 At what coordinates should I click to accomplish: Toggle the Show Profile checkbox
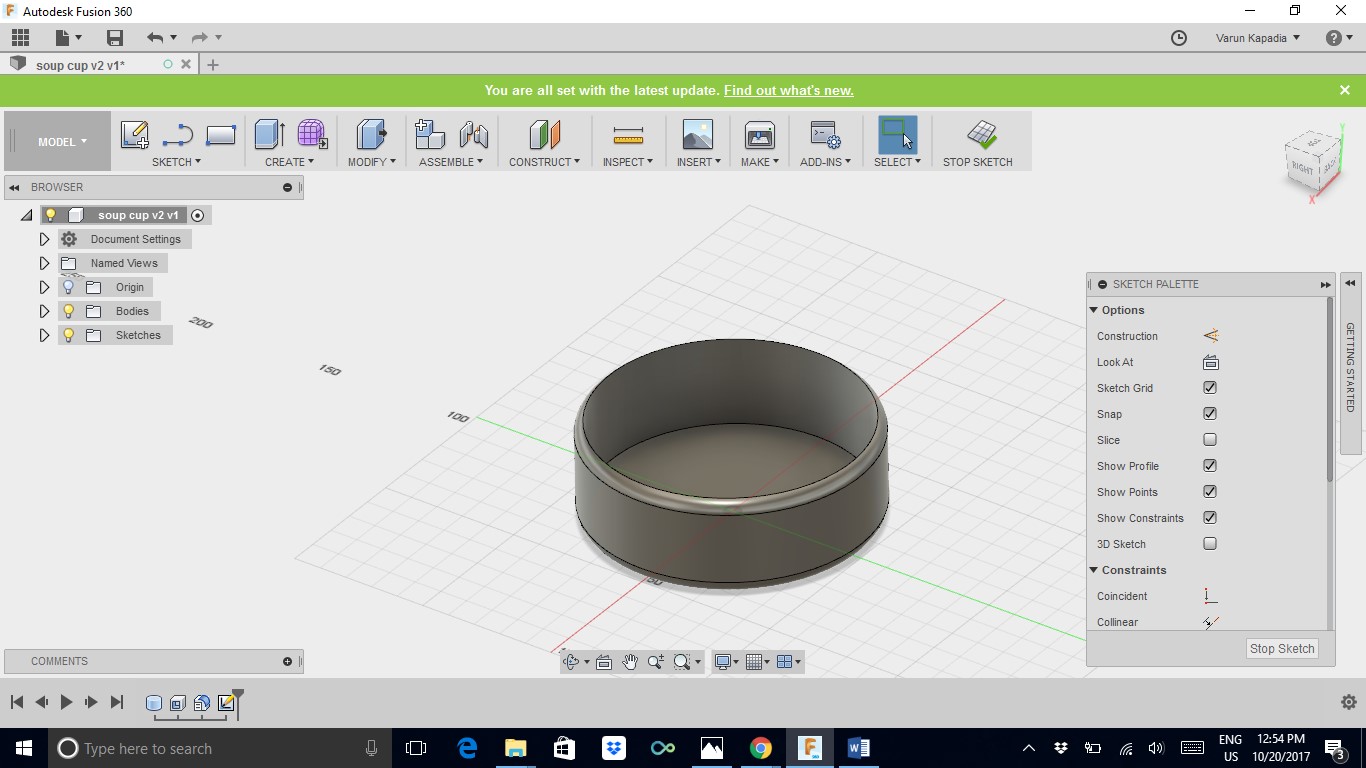click(x=1210, y=466)
